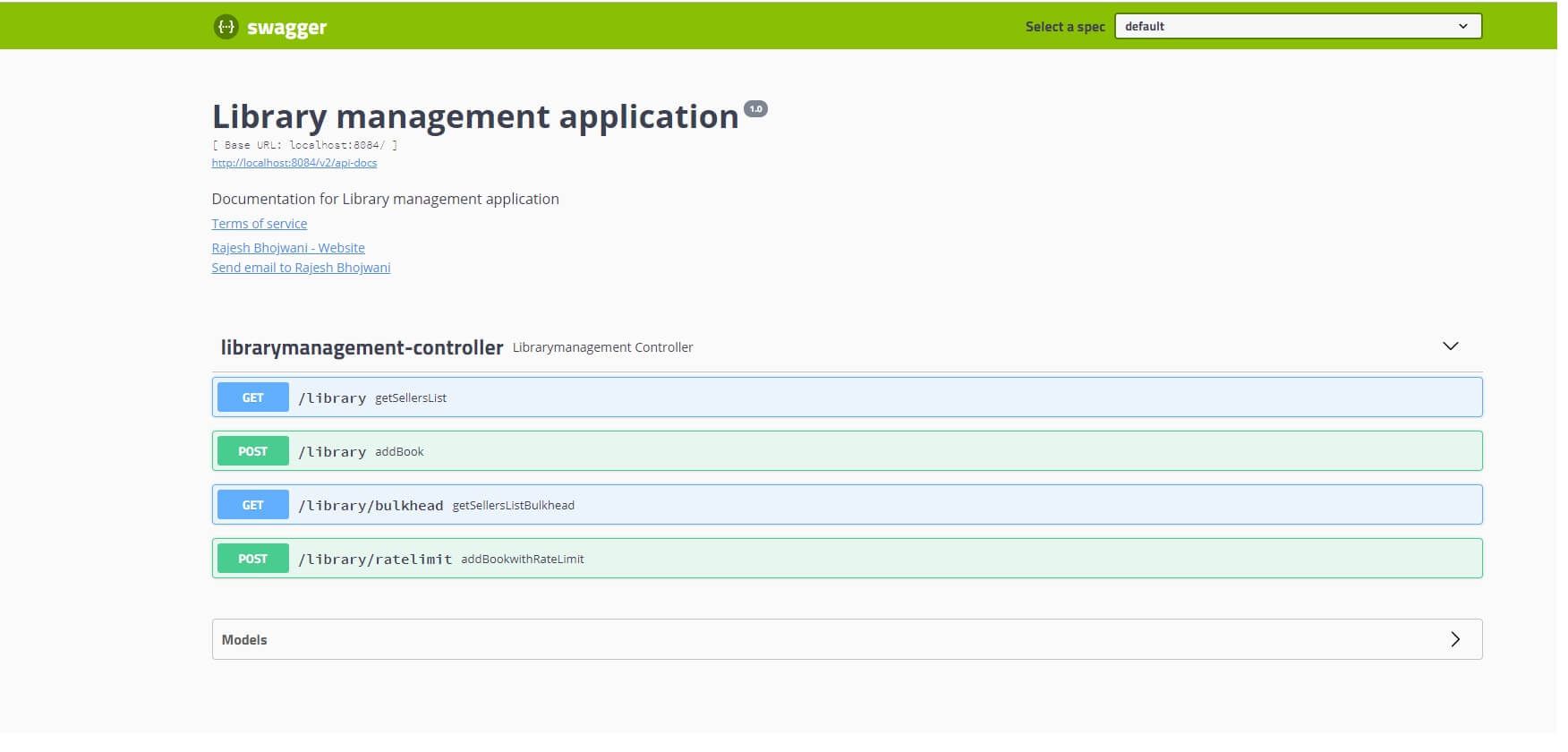1568x752 pixels.
Task: Click the Select a spec label
Action: 1065,27
